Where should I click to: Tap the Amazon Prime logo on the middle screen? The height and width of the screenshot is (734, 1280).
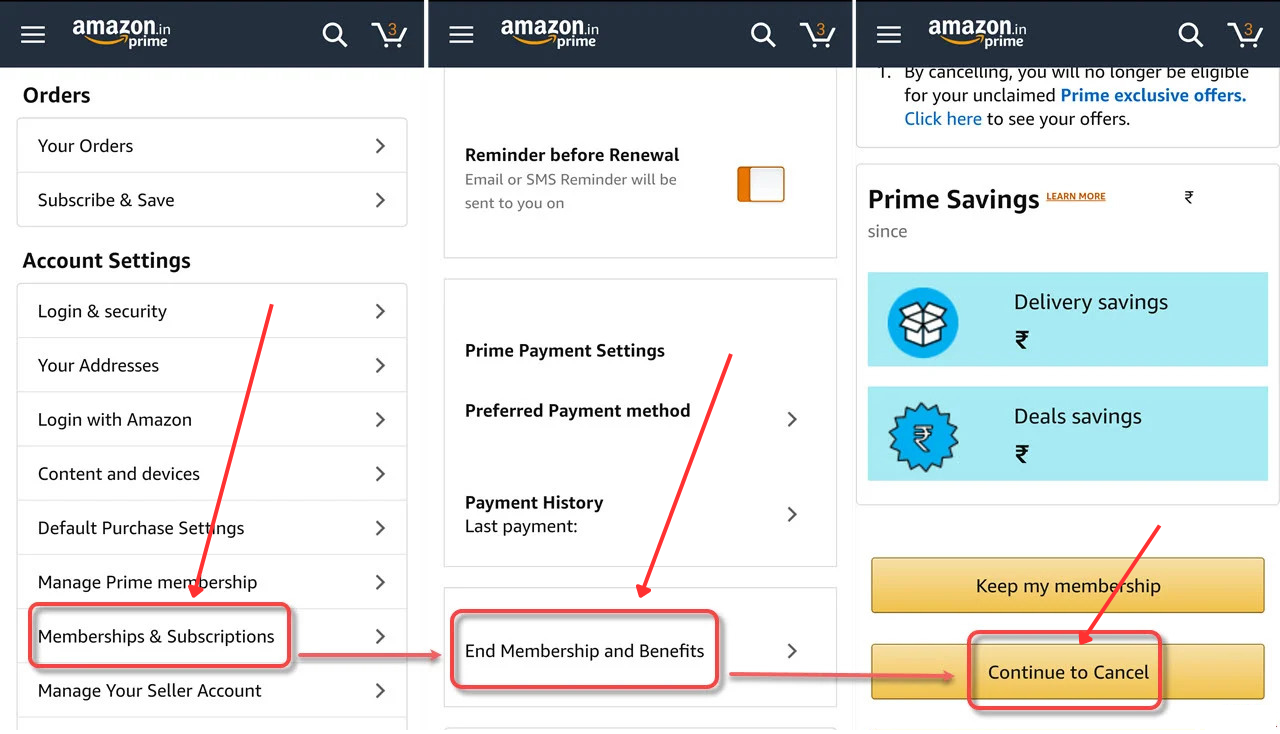549,33
